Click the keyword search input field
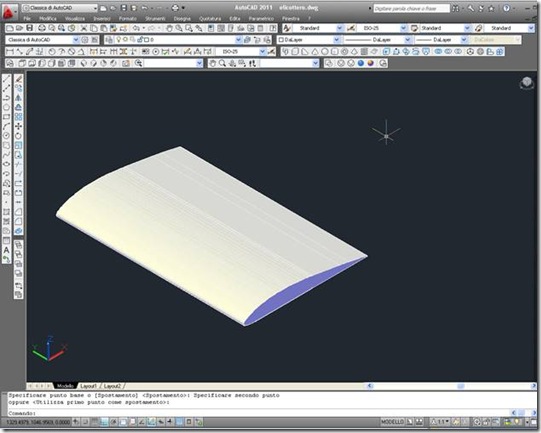The height and width of the screenshot is (433, 541). (411, 8)
